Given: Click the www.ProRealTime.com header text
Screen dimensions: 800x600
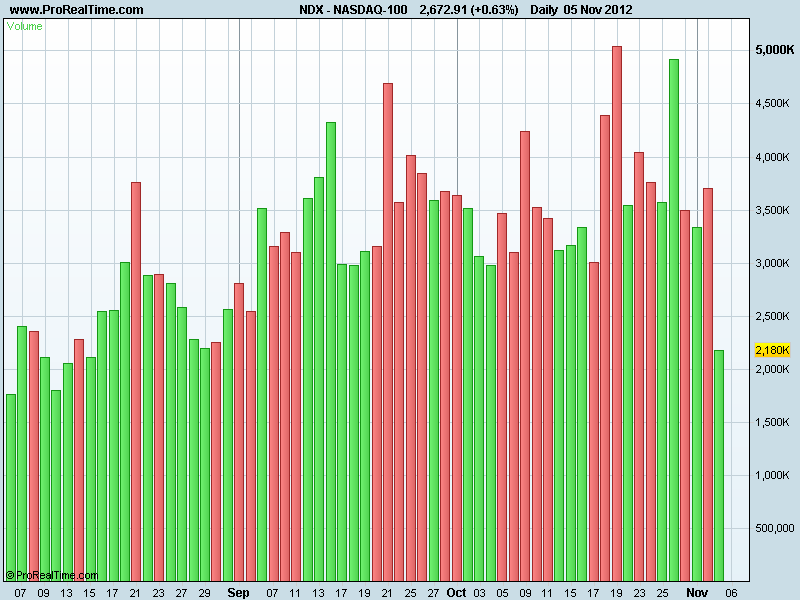Looking at the screenshot, I should click(x=77, y=10).
